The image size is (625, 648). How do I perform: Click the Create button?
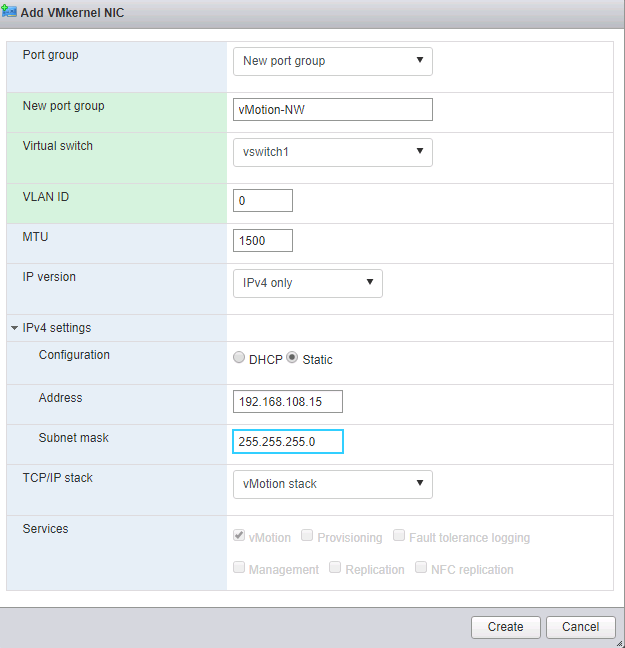(505, 627)
